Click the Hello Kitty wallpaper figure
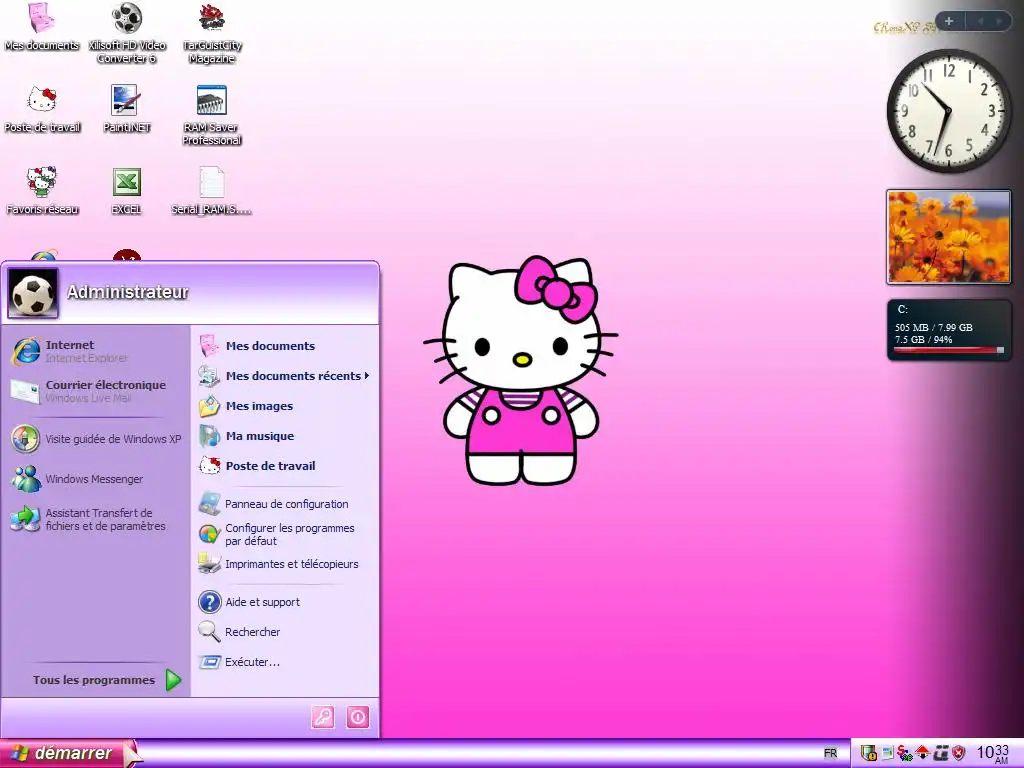 pyautogui.click(x=520, y=370)
